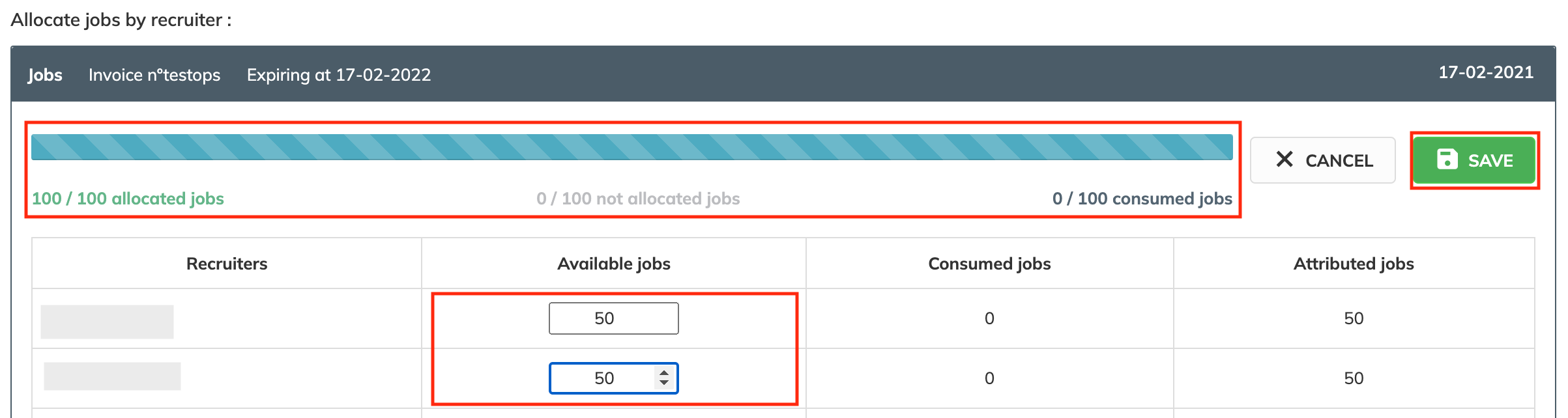Screen dimensions: 1568x418
Task: Click the Invoice n°testops header text
Action: click(154, 75)
